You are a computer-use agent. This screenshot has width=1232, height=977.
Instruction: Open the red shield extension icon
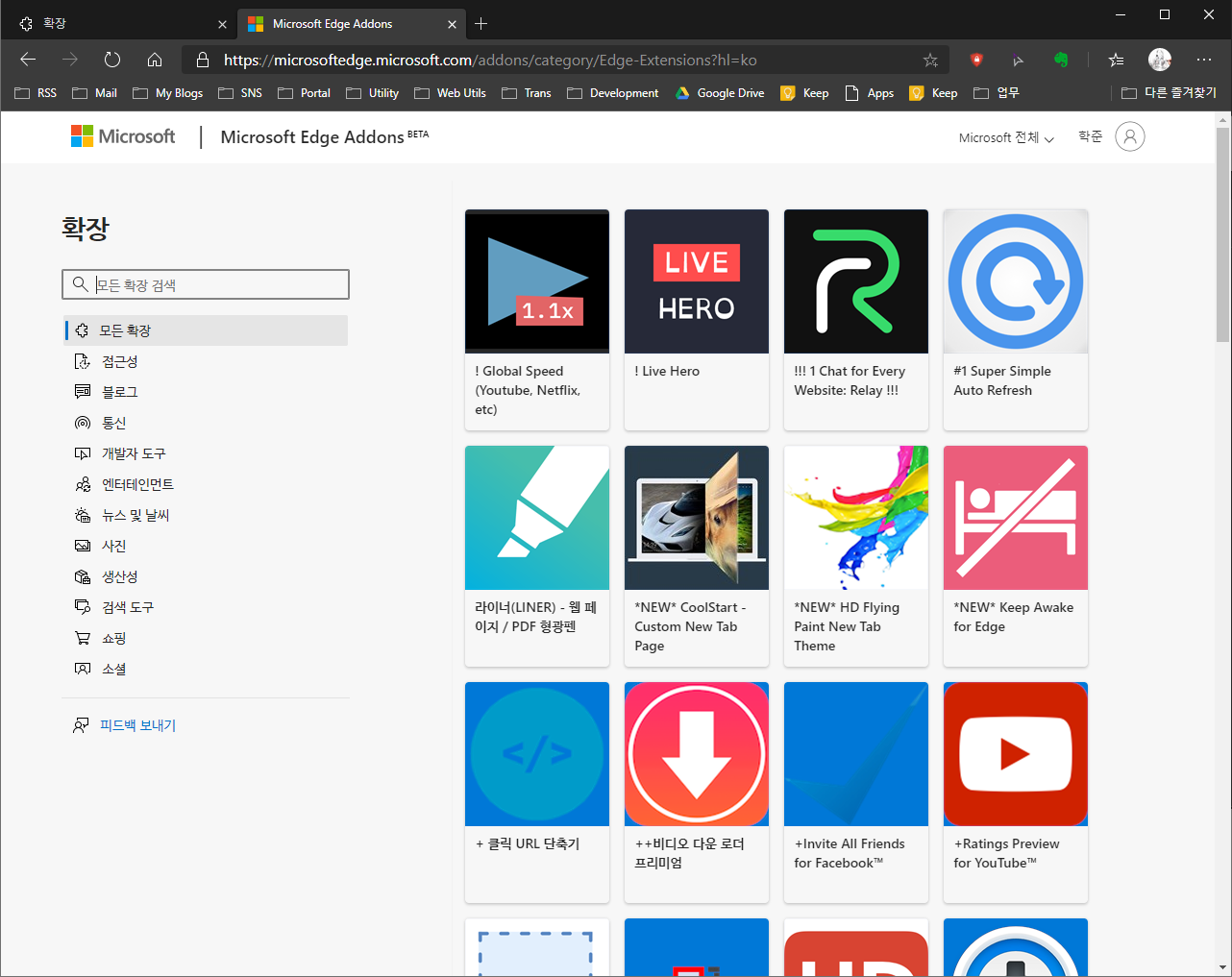pos(976,60)
